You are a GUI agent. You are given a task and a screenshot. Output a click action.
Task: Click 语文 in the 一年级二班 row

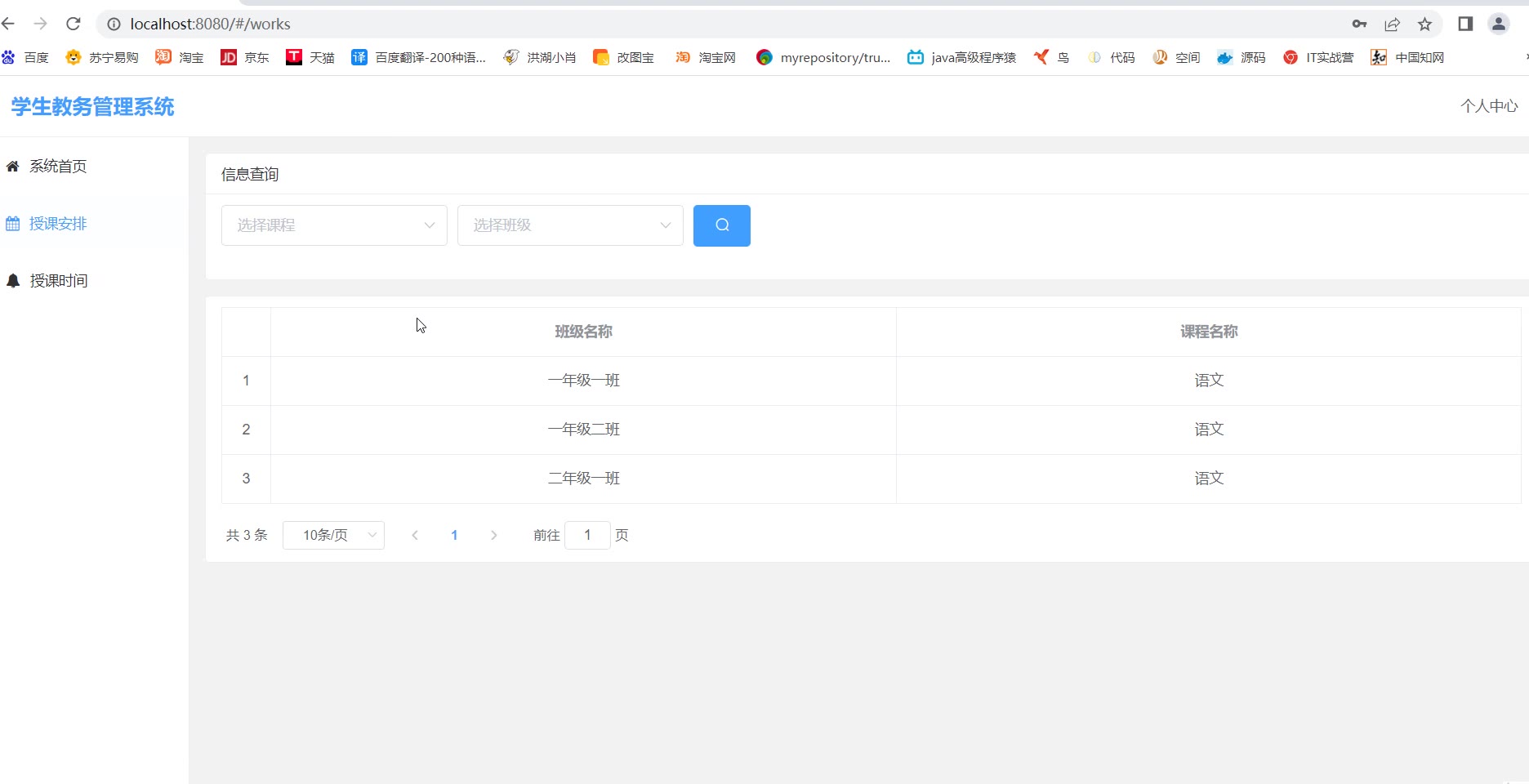click(1209, 430)
